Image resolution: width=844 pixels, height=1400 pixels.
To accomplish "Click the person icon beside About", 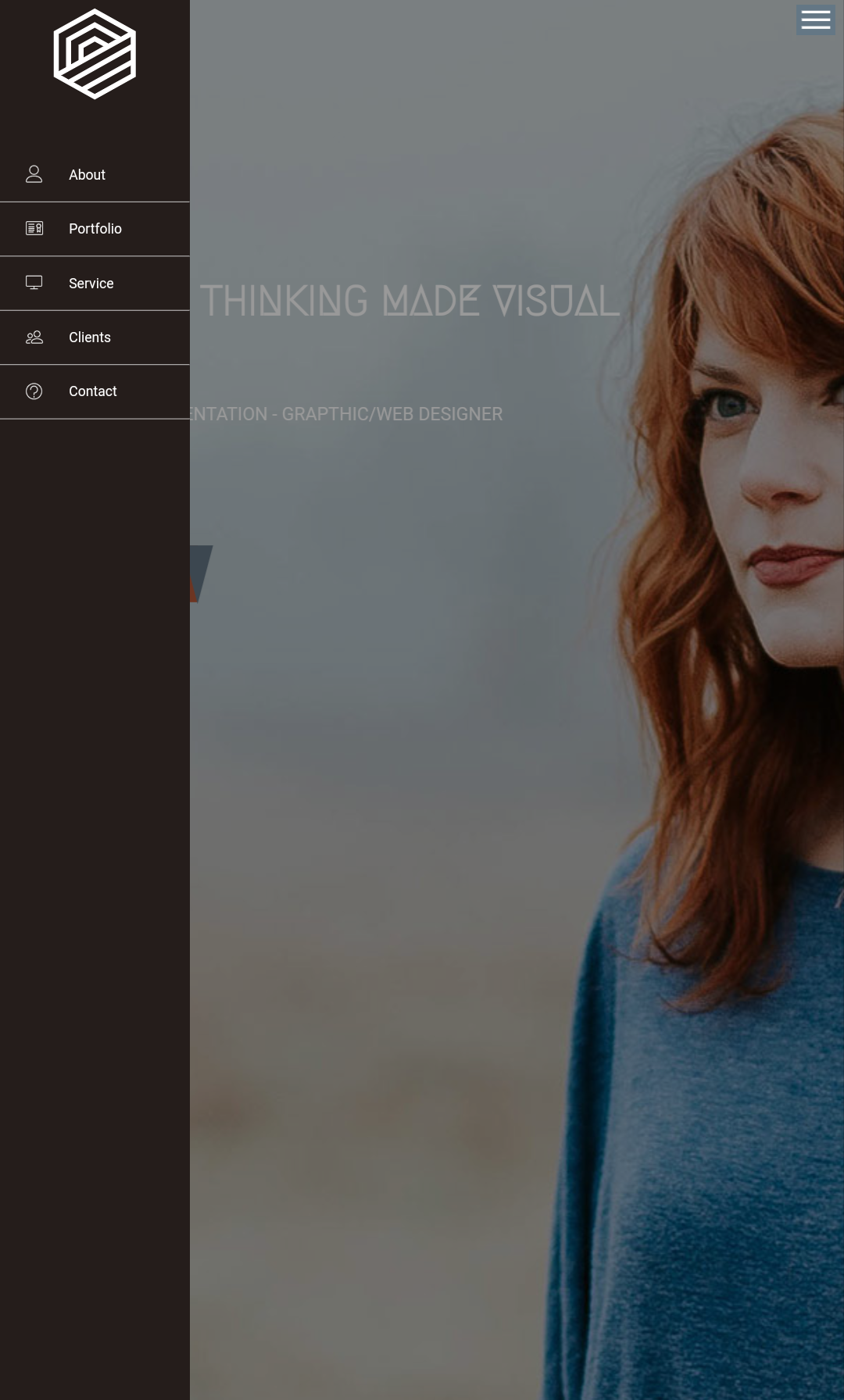I will point(34,174).
